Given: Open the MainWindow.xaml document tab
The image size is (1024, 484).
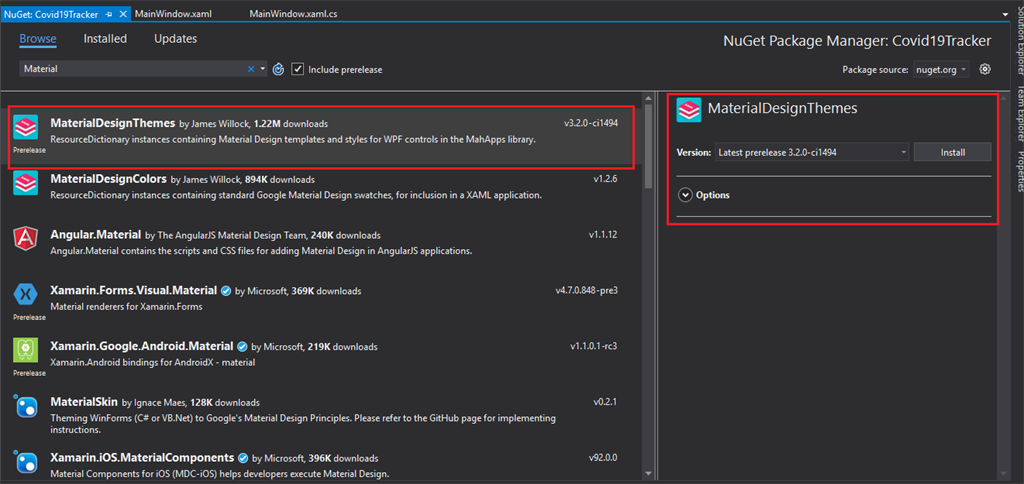Looking at the screenshot, I should pos(173,14).
